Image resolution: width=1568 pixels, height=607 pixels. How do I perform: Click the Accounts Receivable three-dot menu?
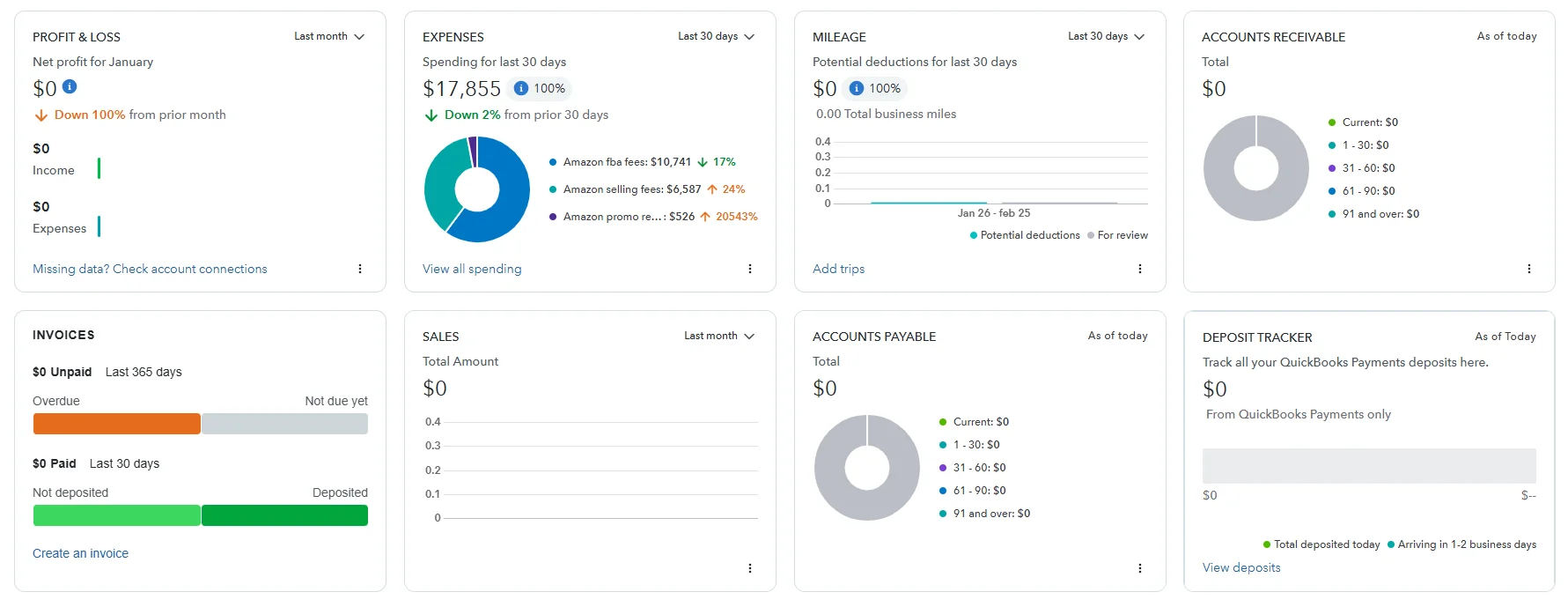(1529, 269)
